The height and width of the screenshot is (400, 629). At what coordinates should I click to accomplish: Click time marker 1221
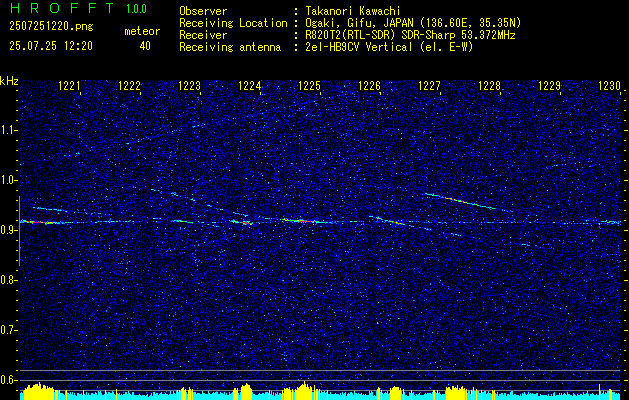(x=69, y=86)
